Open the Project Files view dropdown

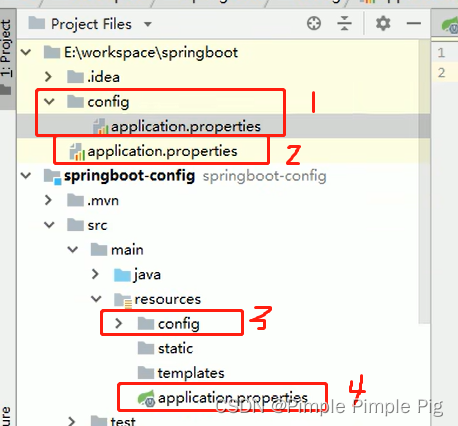coord(148,24)
